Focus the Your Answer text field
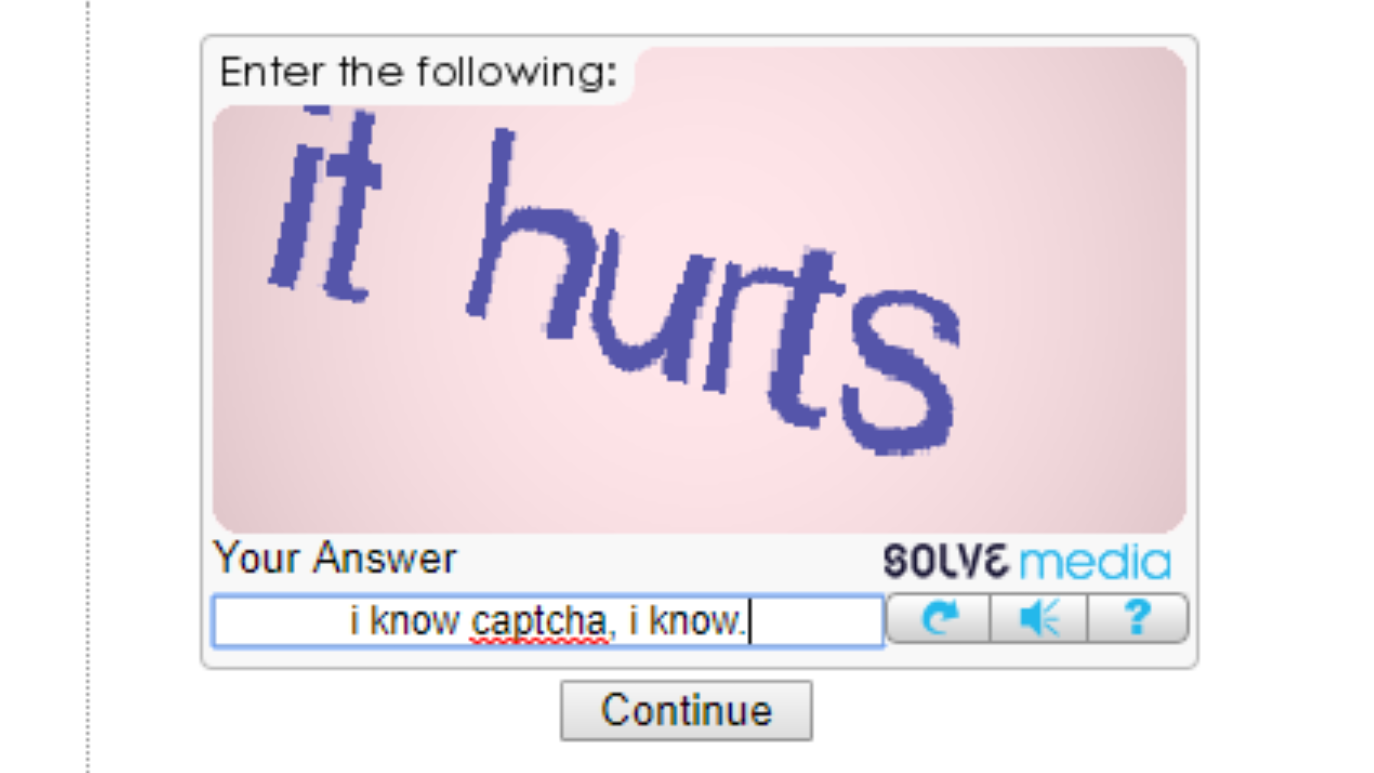This screenshot has height=773, width=1374. point(548,621)
